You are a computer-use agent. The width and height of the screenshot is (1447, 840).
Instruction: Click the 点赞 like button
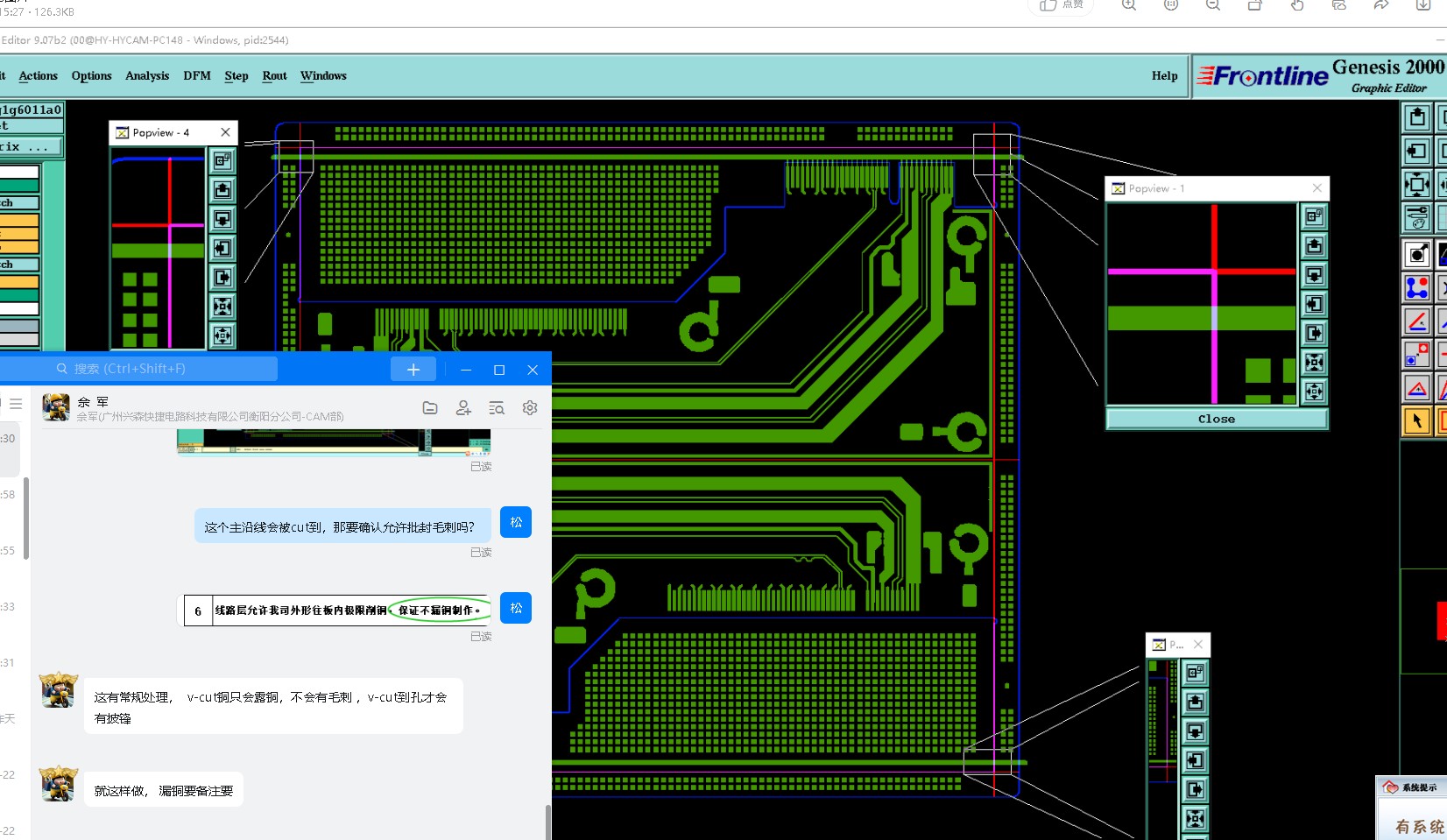pyautogui.click(x=1062, y=5)
